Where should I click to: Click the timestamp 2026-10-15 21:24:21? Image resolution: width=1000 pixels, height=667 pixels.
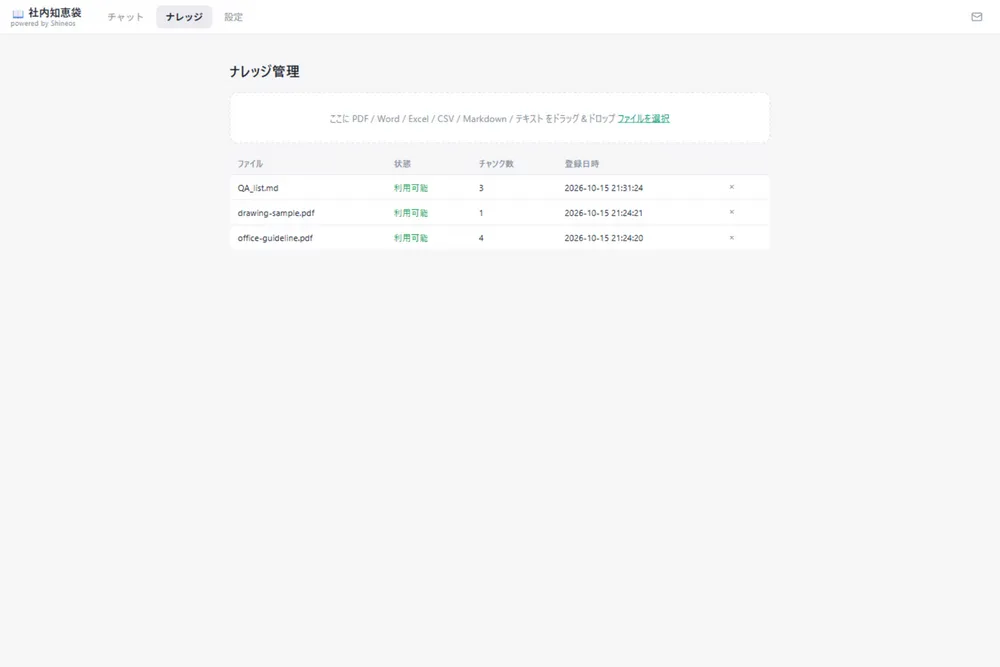[x=603, y=213]
